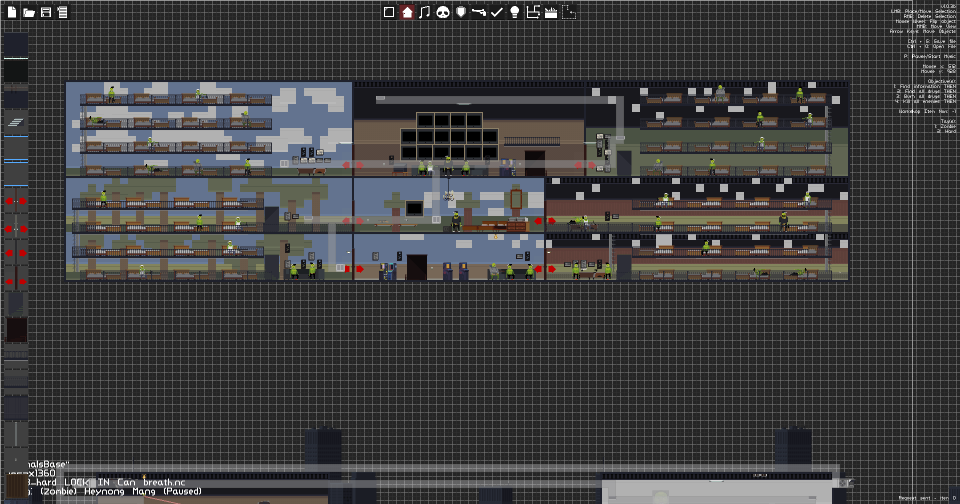
Task: Pick the dark maroon door tile in palette
Action: point(16,329)
